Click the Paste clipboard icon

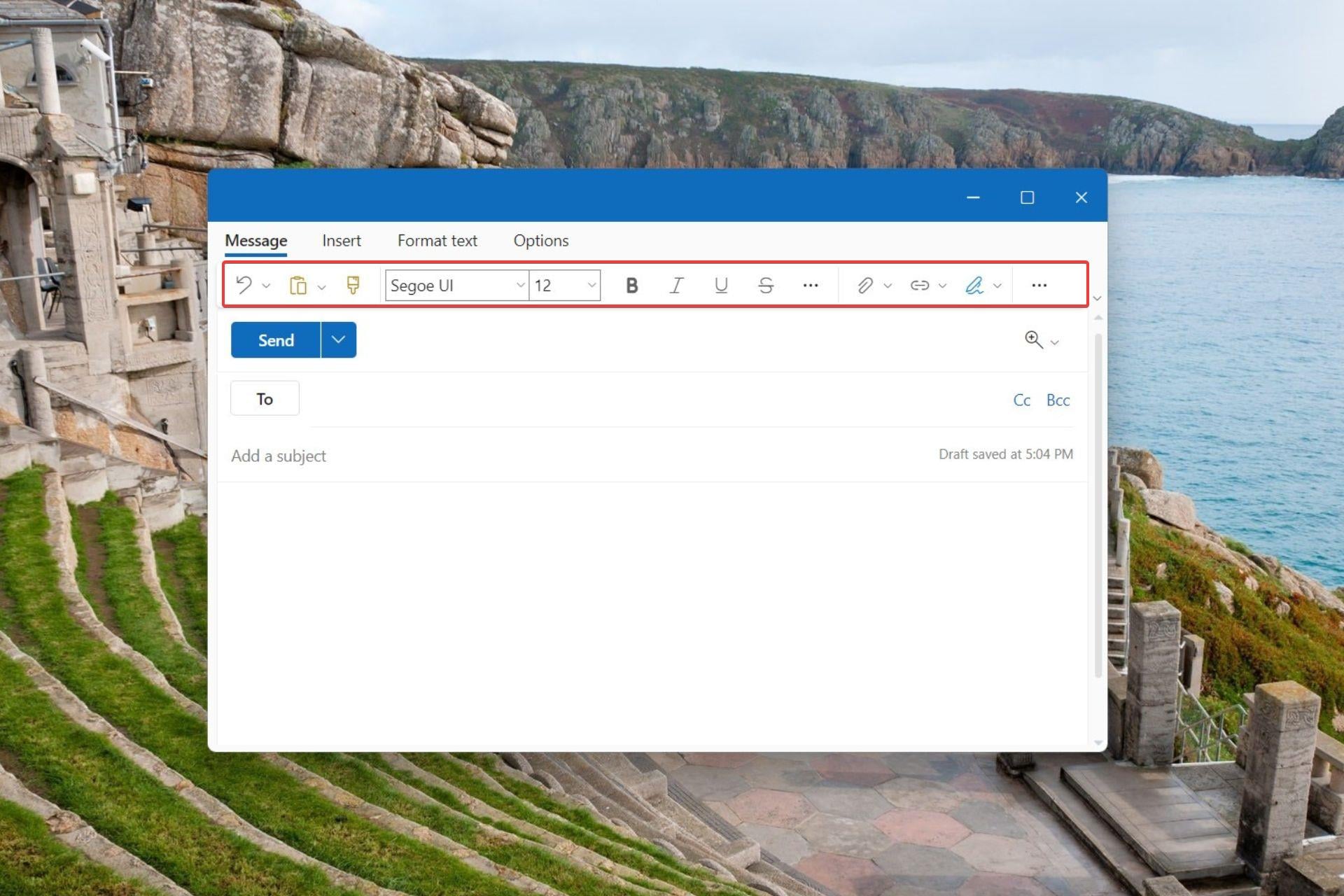(298, 286)
